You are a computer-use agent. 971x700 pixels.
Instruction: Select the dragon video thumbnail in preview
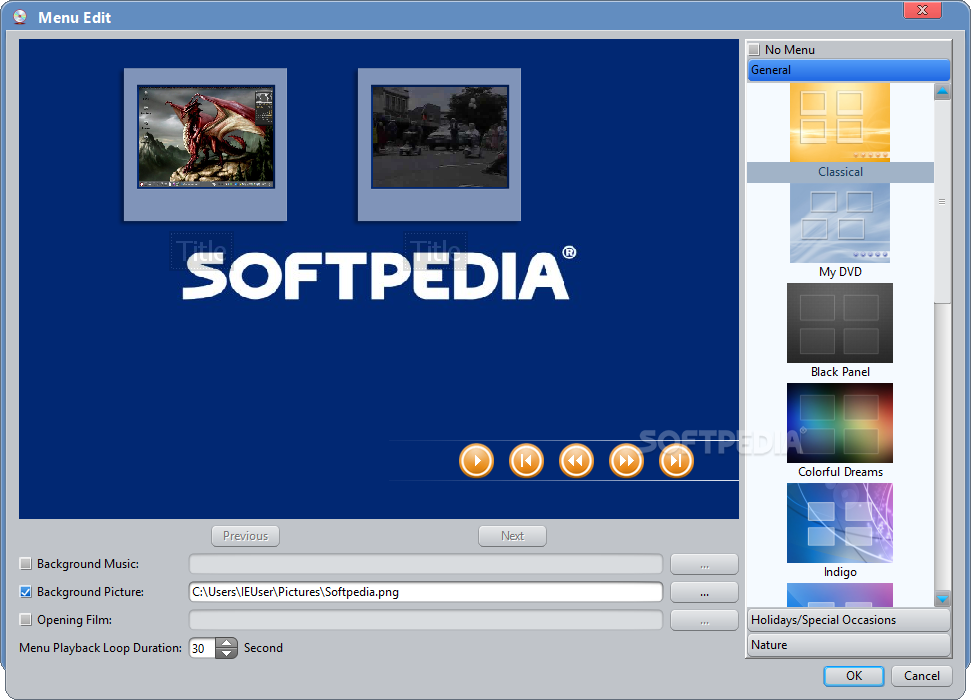point(206,137)
